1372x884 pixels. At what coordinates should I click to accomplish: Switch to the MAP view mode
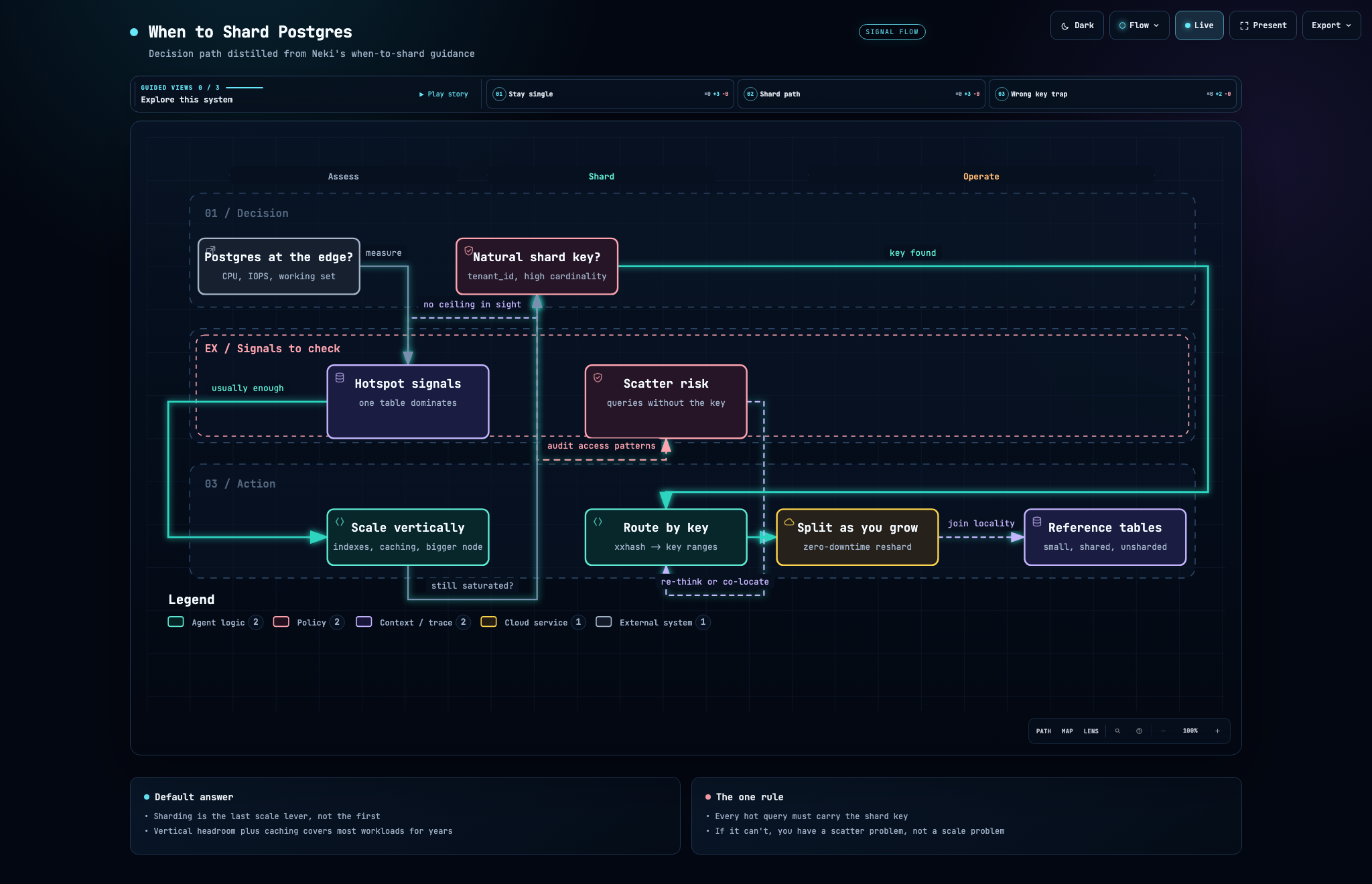coord(1067,731)
